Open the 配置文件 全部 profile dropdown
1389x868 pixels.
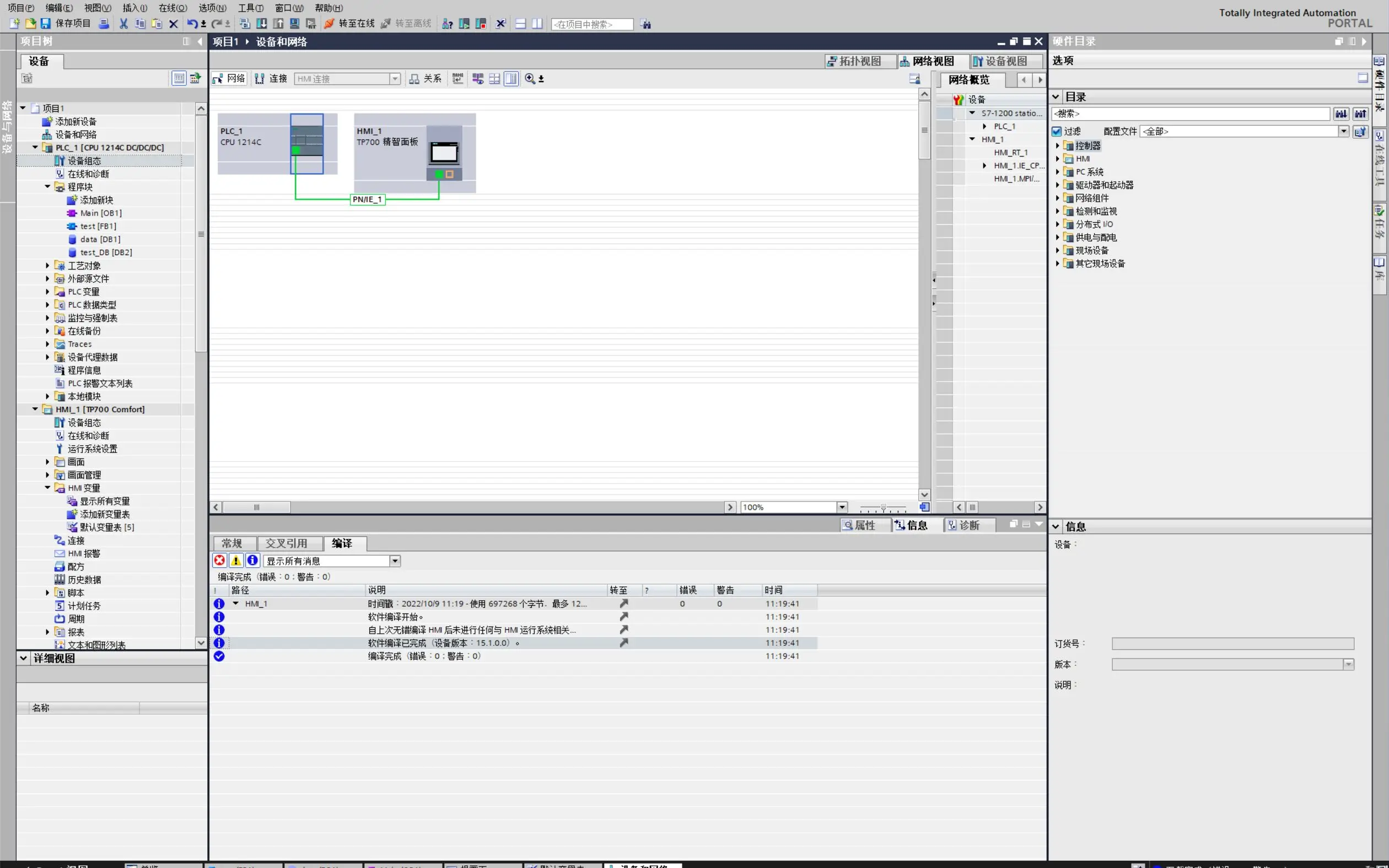point(1344,132)
